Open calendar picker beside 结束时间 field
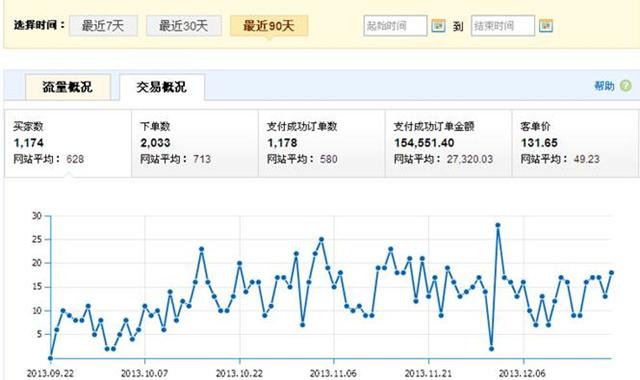 [546, 26]
